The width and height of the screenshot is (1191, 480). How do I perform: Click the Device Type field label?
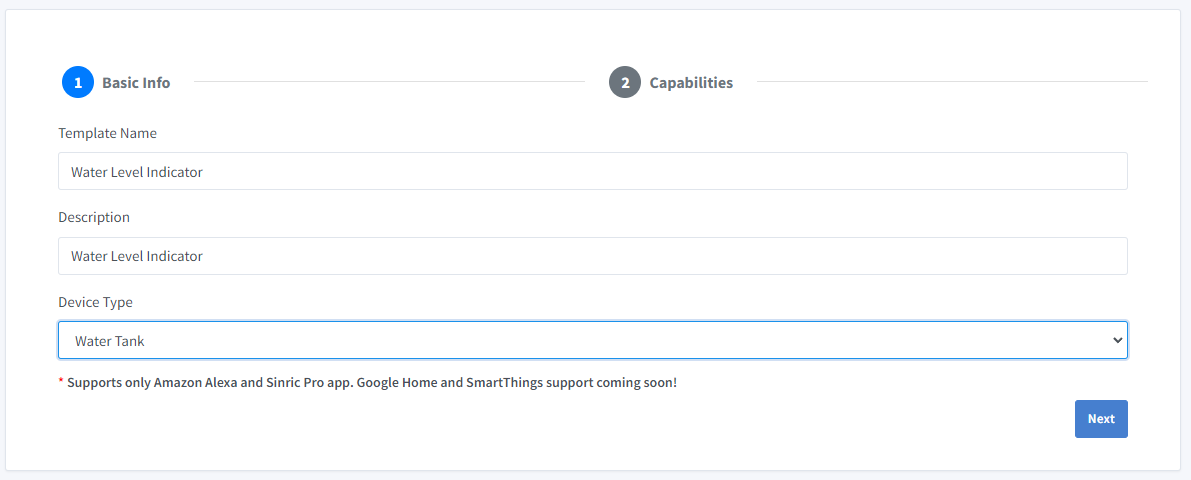(95, 302)
